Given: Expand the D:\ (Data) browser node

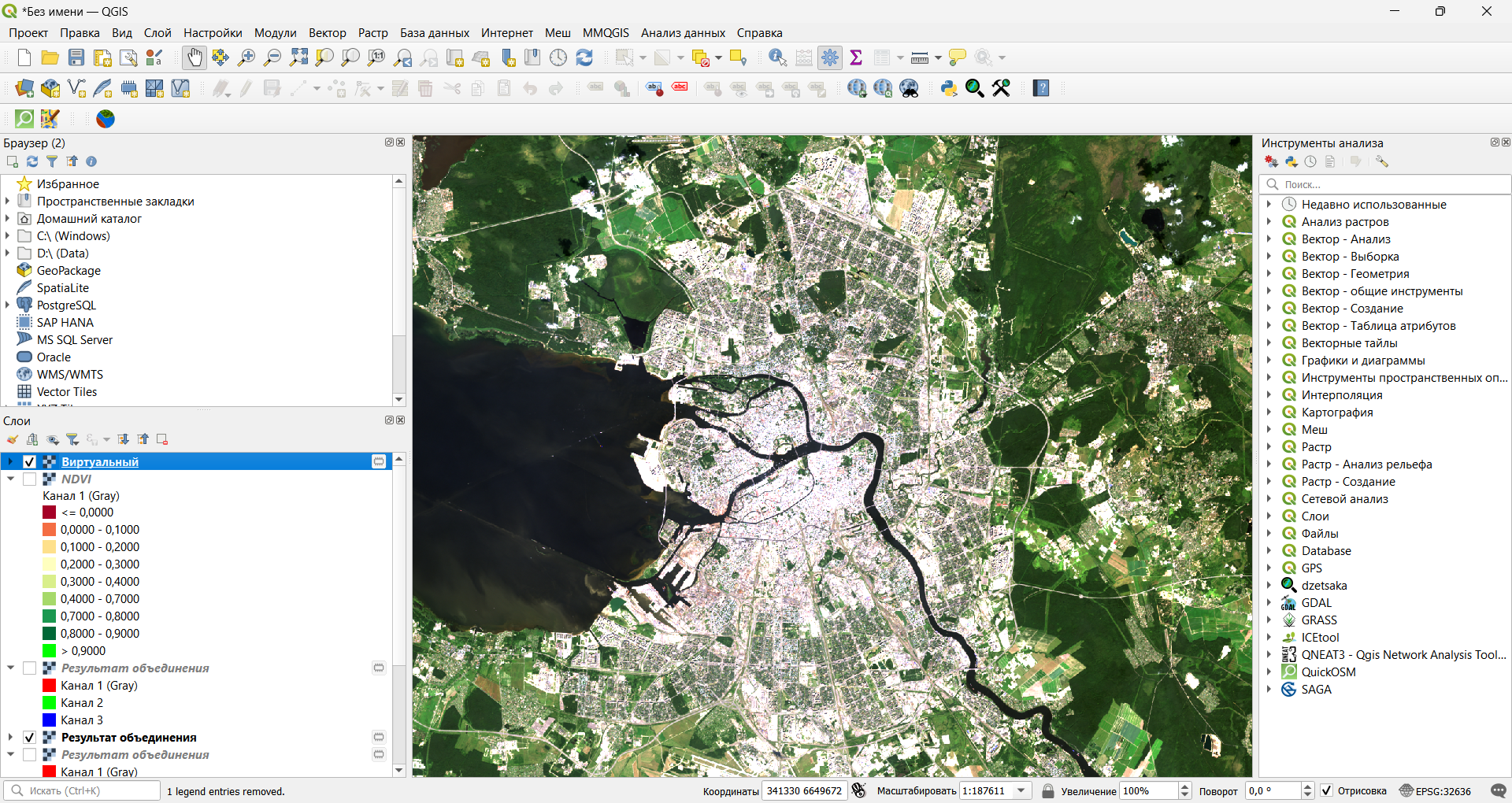Looking at the screenshot, I should (x=8, y=253).
